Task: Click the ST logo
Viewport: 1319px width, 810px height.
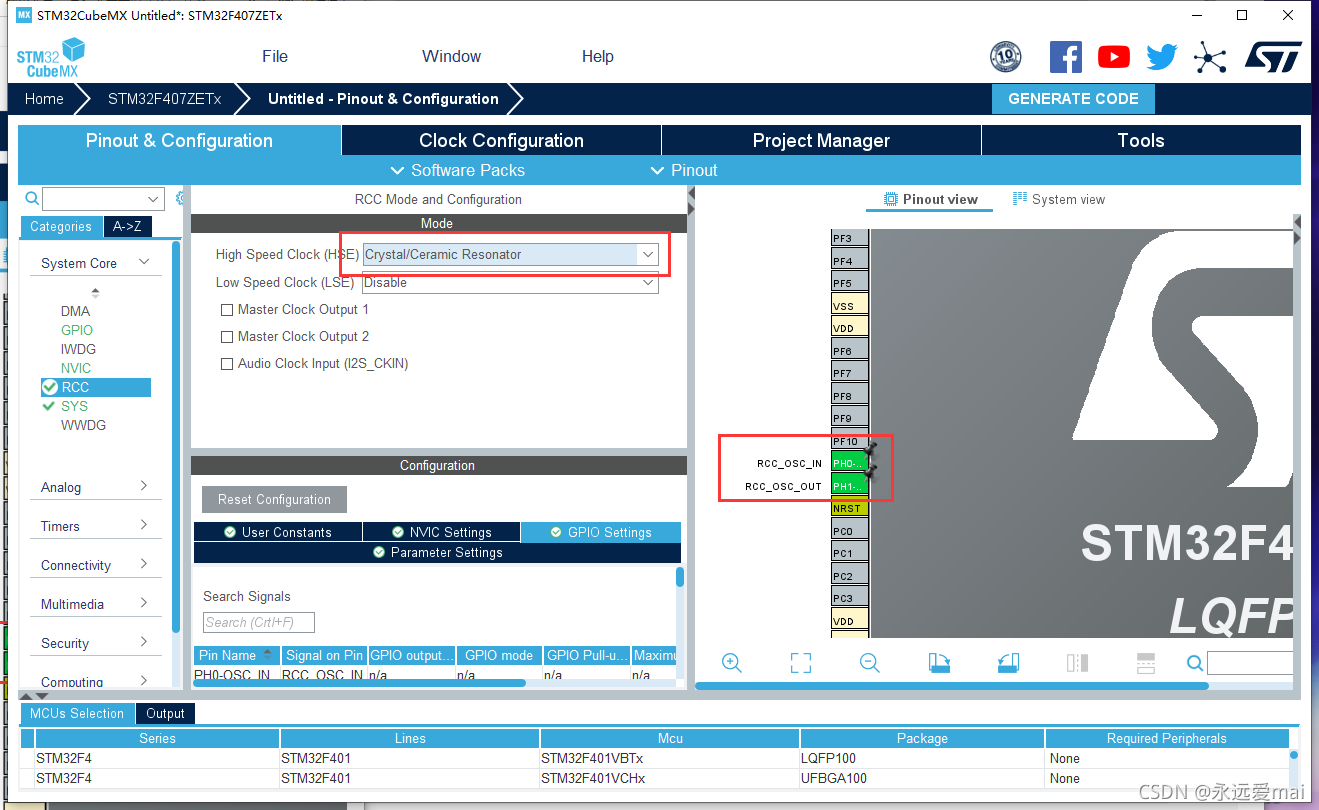Action: pos(1273,56)
